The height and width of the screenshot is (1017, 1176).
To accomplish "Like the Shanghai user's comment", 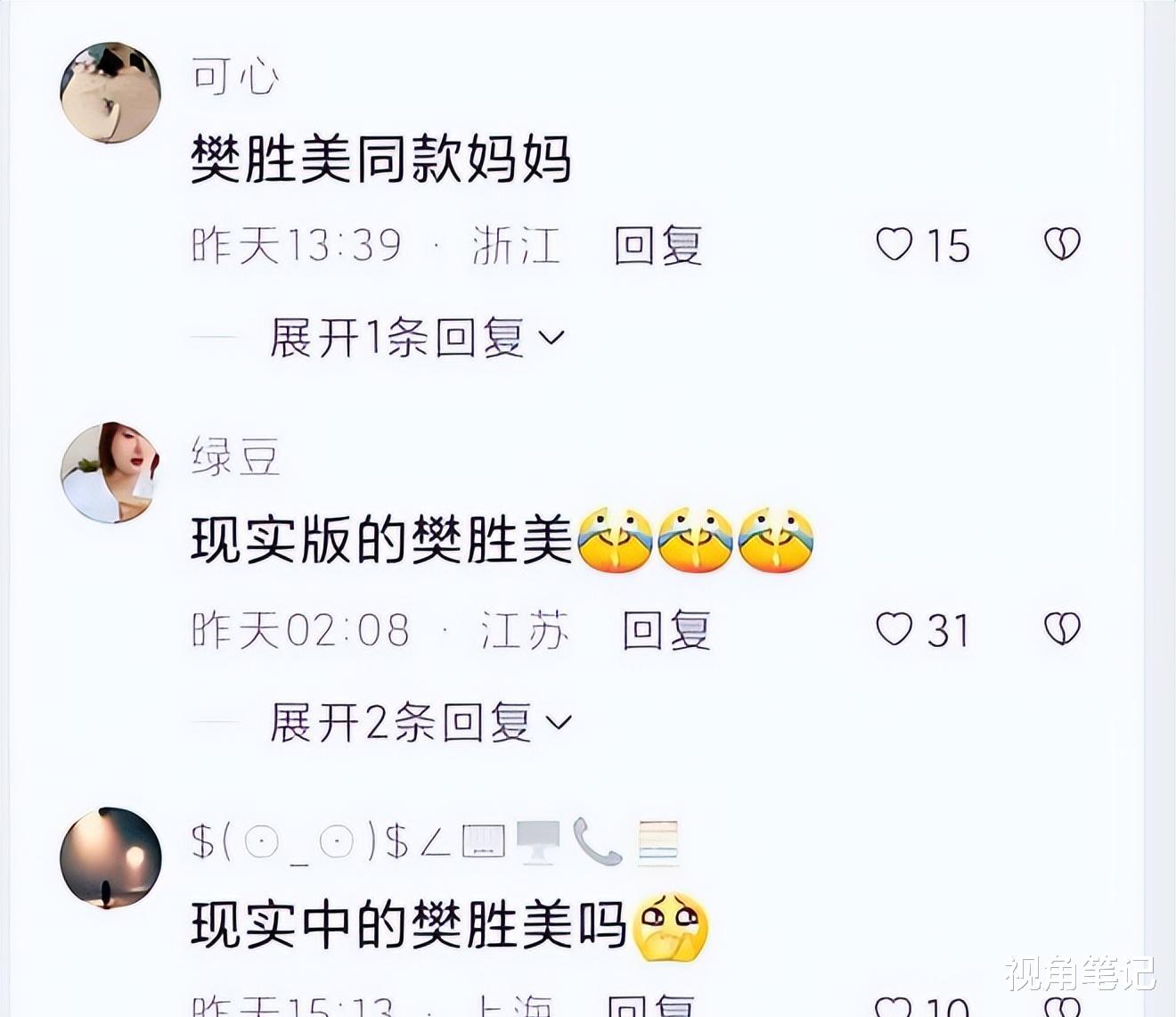I will pos(894,1007).
